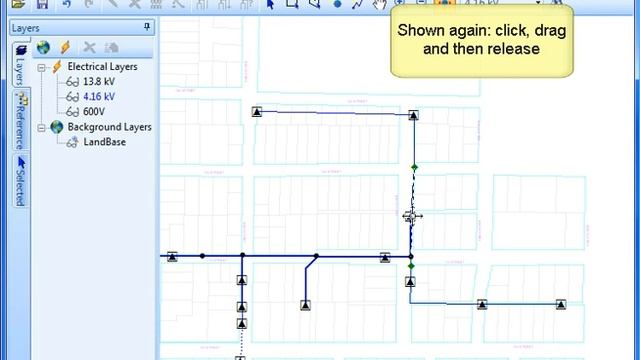Click transformer just below lower green diamond
Image resolution: width=640 pixels, height=360 pixels.
point(410,282)
